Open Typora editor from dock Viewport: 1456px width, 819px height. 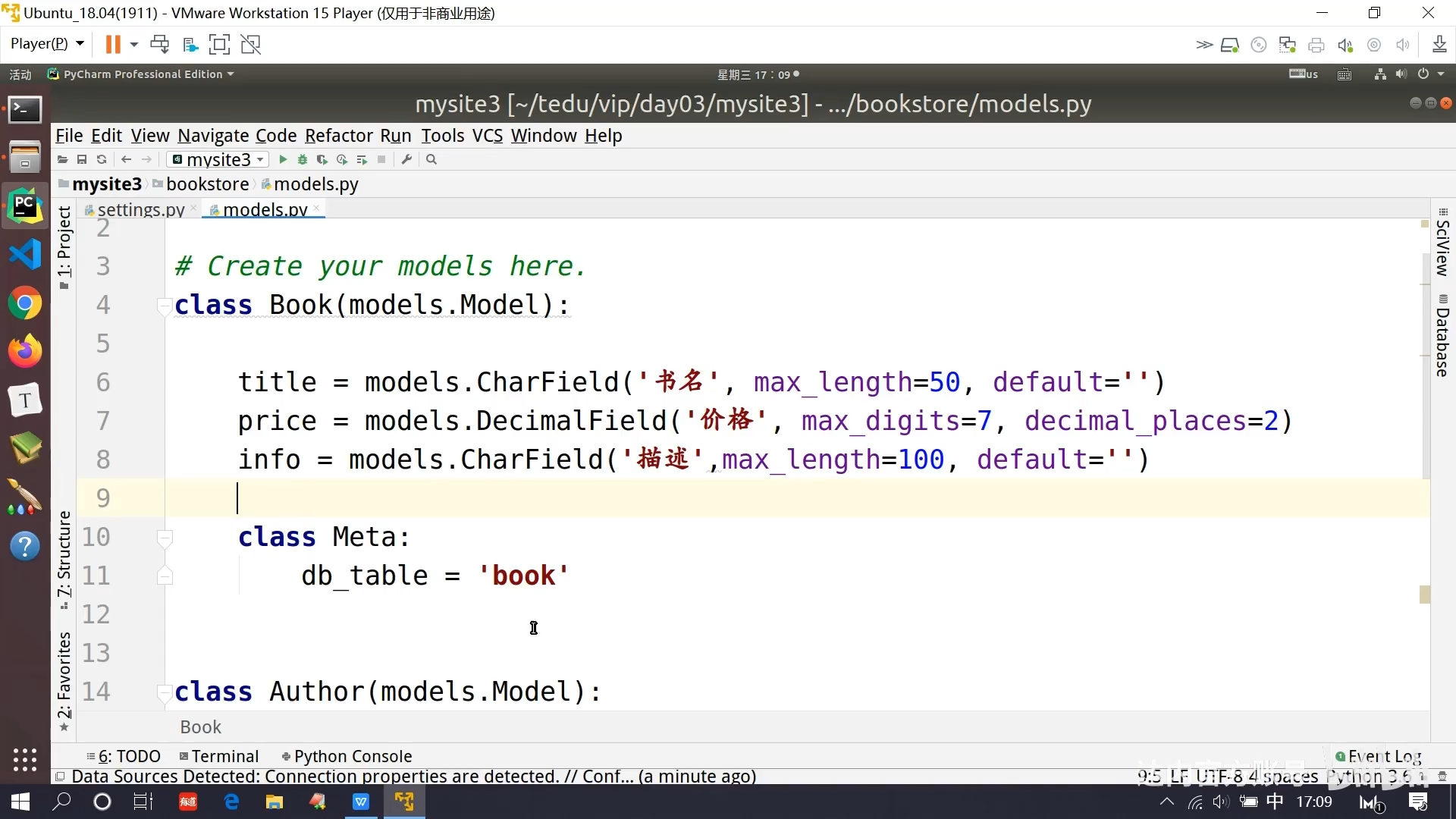click(25, 400)
